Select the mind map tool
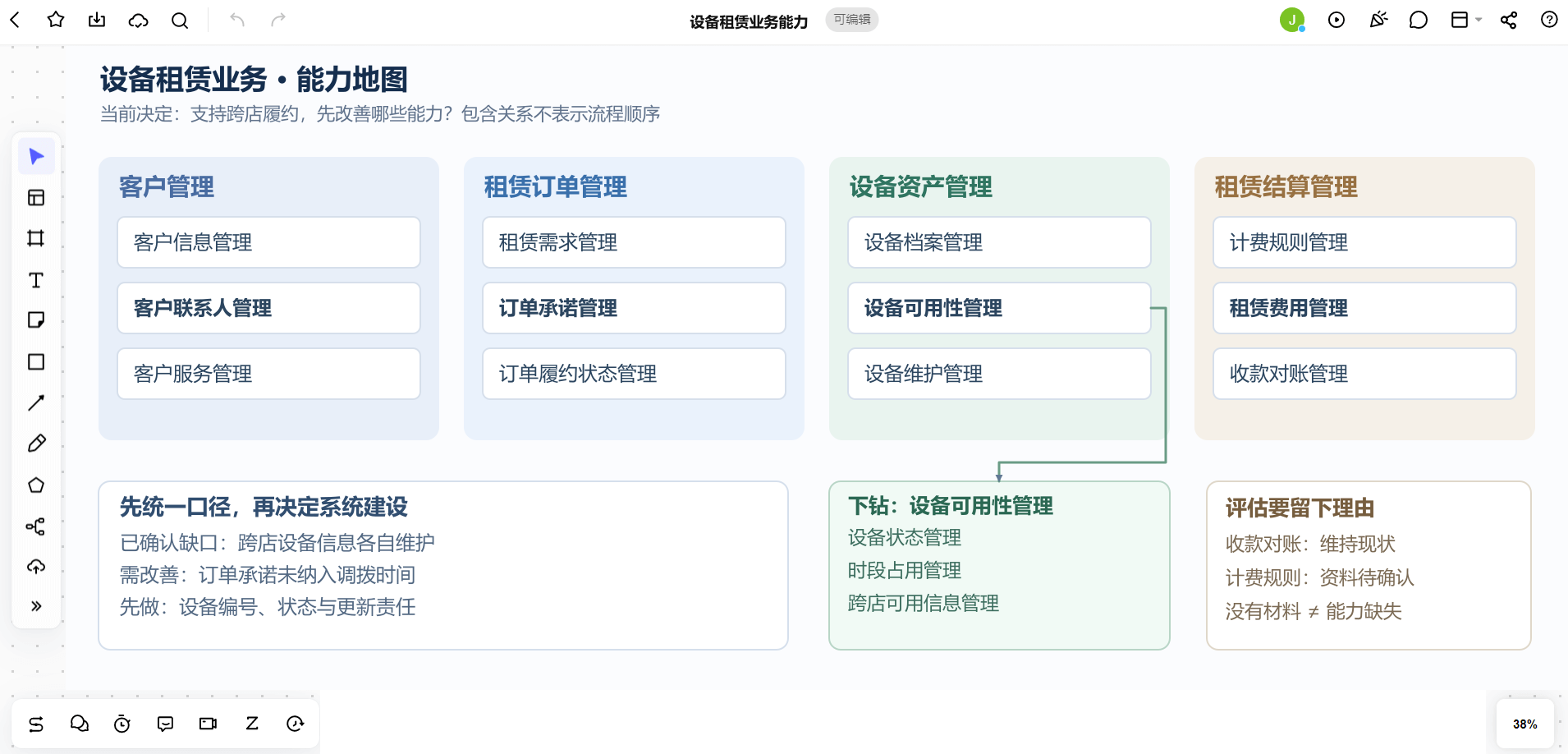 pos(36,526)
